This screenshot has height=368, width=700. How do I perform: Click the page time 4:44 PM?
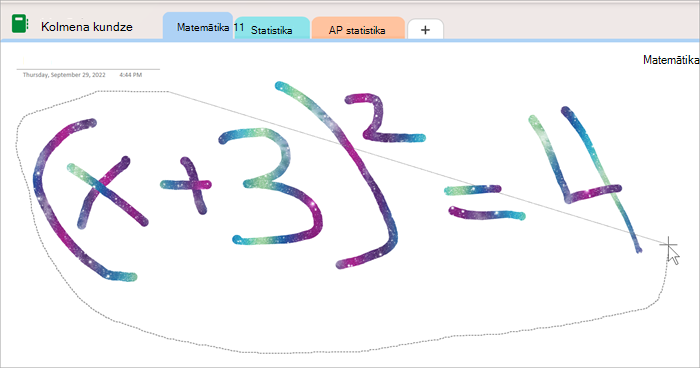131,75
